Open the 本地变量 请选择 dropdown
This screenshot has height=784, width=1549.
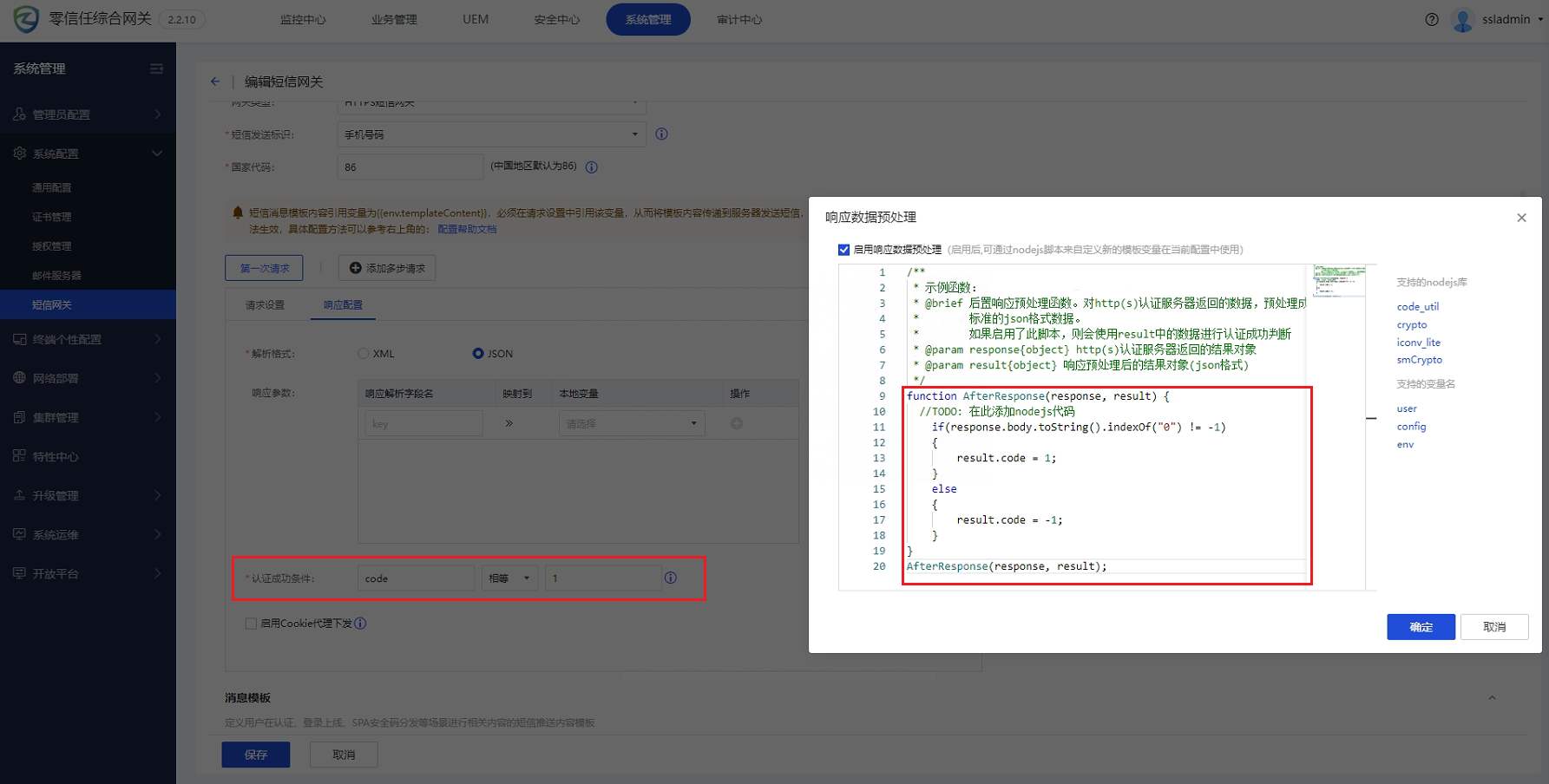pyautogui.click(x=632, y=423)
